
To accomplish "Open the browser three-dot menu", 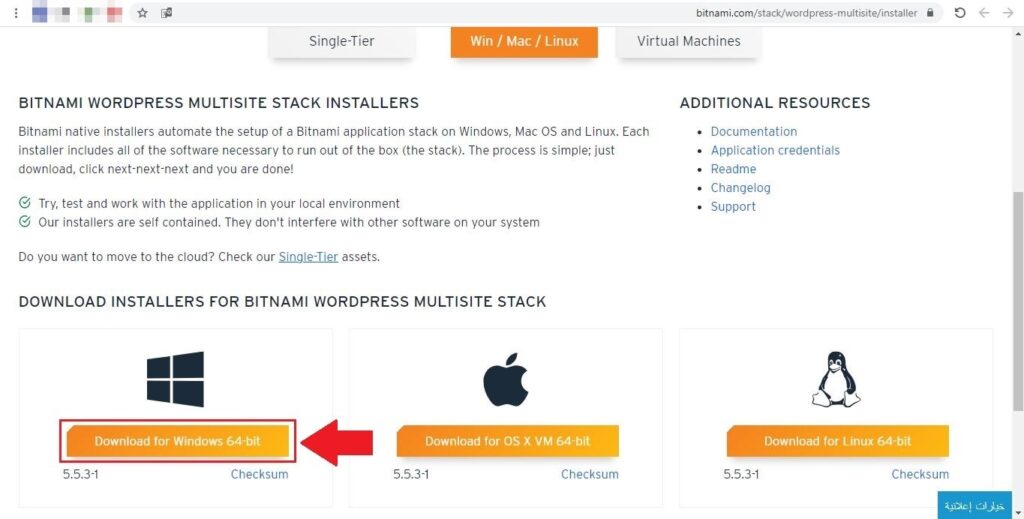I will [16, 13].
